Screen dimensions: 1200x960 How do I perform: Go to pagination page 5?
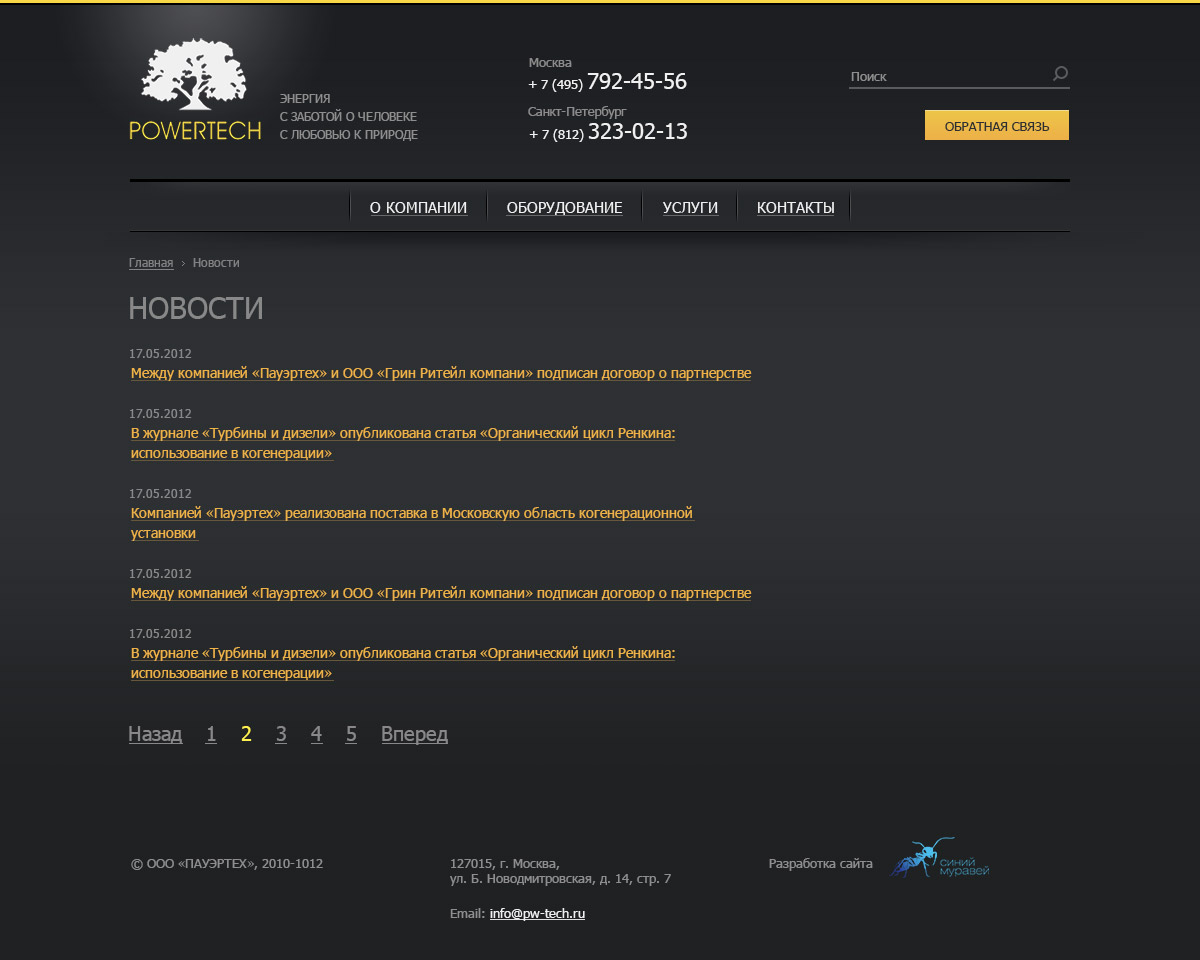[351, 734]
